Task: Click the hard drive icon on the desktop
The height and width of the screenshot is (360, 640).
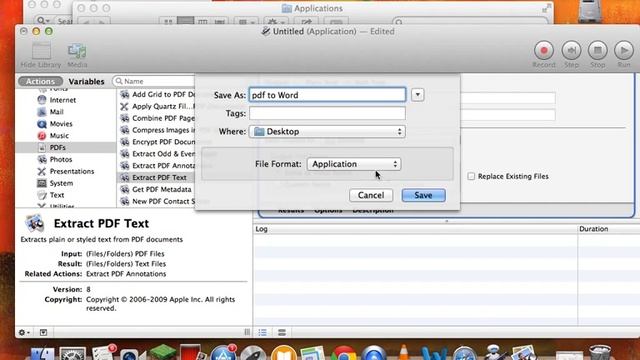Action: point(589,12)
